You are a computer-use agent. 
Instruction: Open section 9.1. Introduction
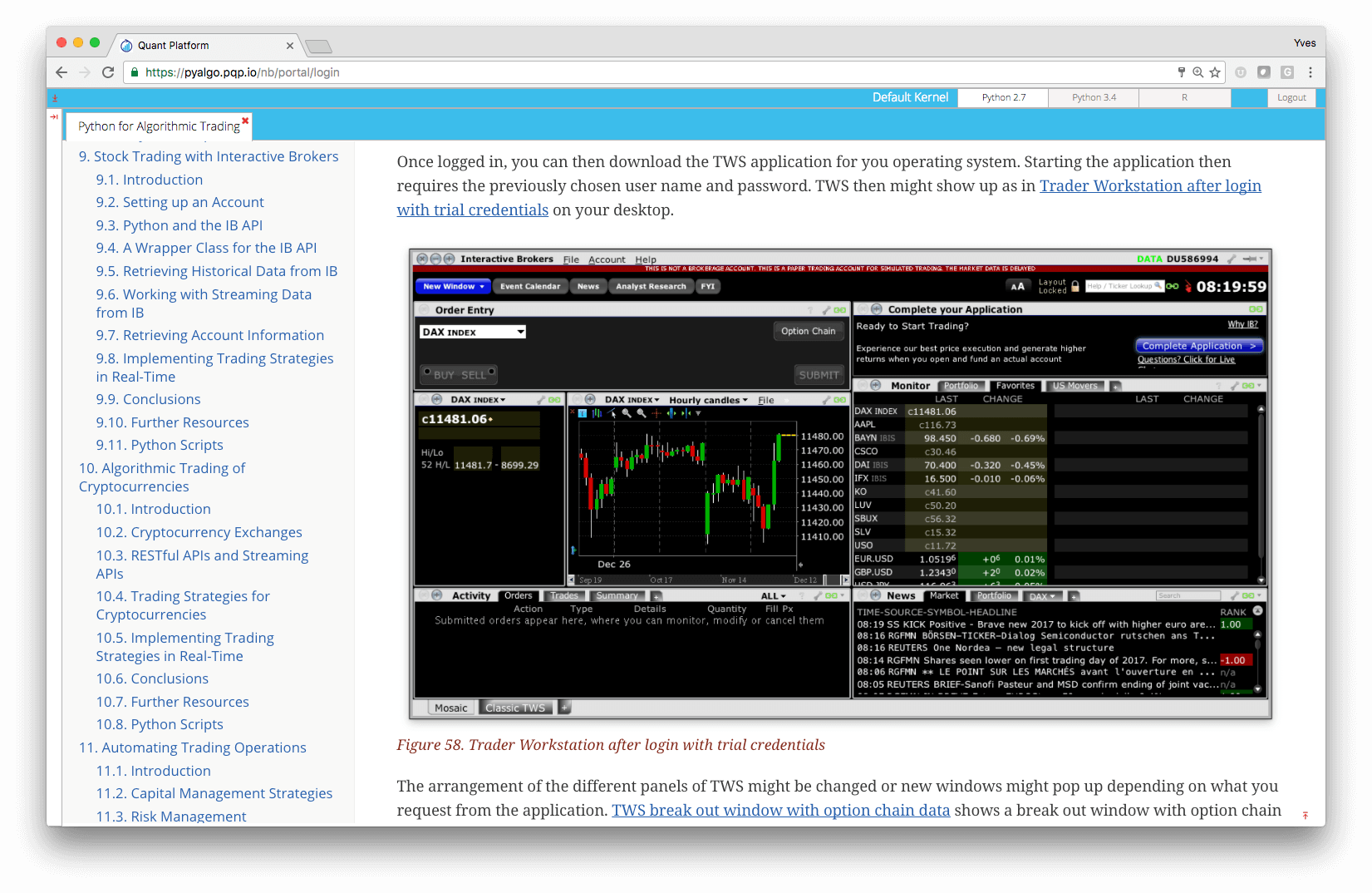click(149, 180)
